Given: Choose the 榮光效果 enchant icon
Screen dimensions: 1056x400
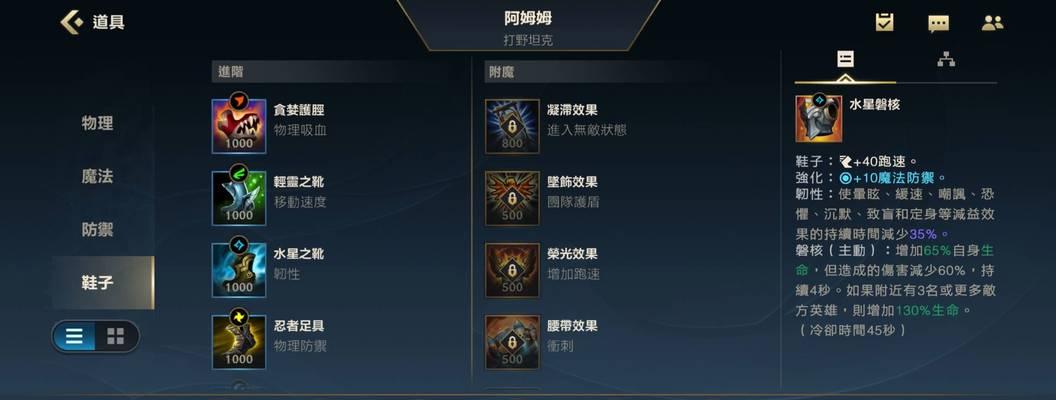Looking at the screenshot, I should pos(512,270).
